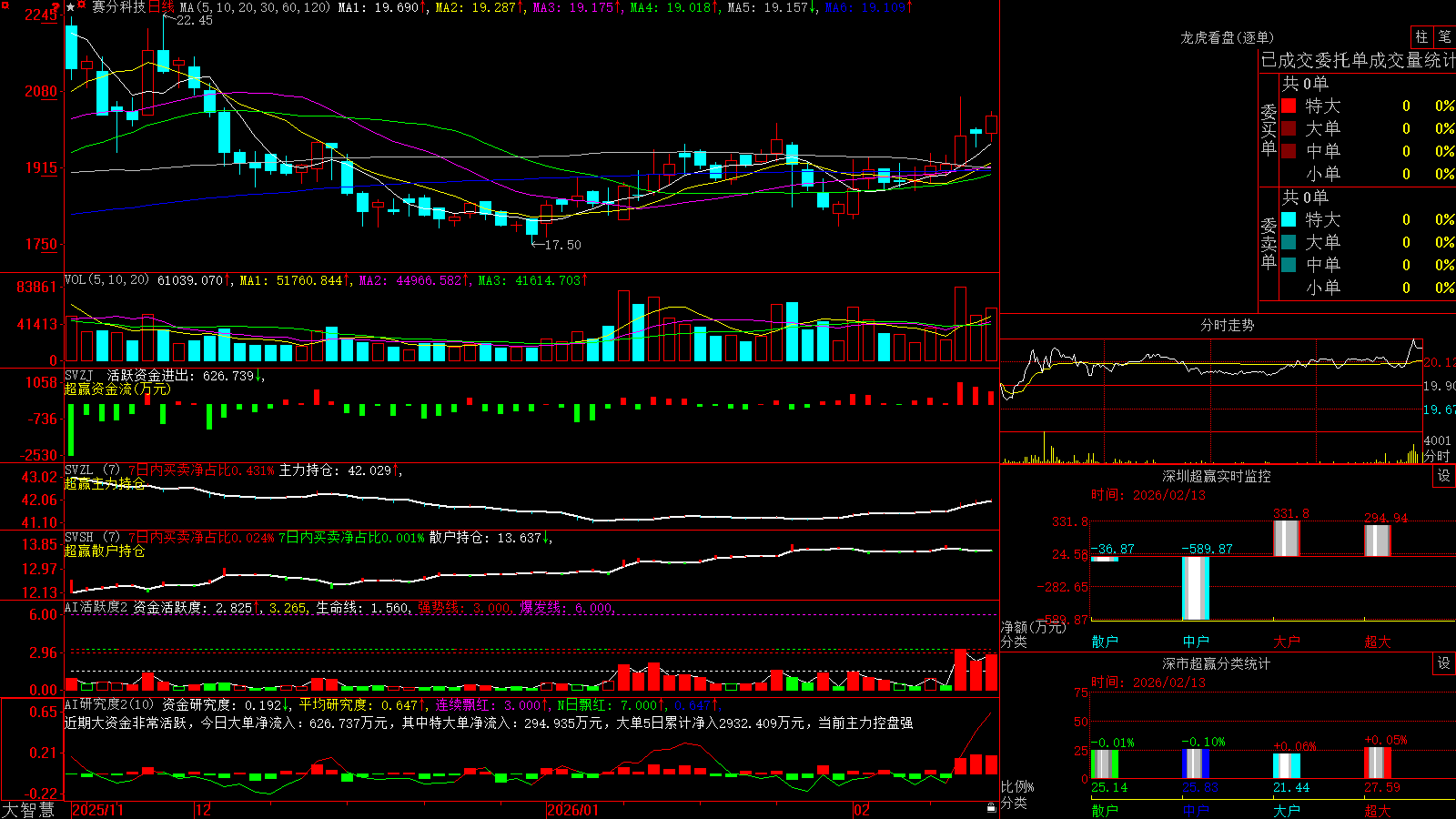Viewport: 1456px width, 819px height.
Task: Click the cyan 大户 21.44 bar in 分类统计
Action: coord(1287,766)
